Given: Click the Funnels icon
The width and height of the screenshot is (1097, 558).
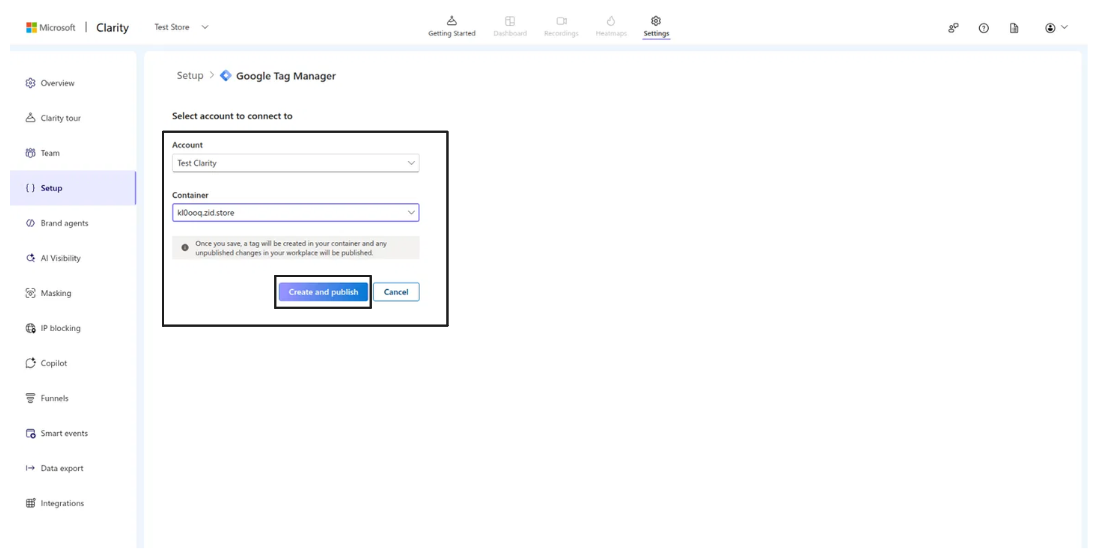Looking at the screenshot, I should [30, 398].
